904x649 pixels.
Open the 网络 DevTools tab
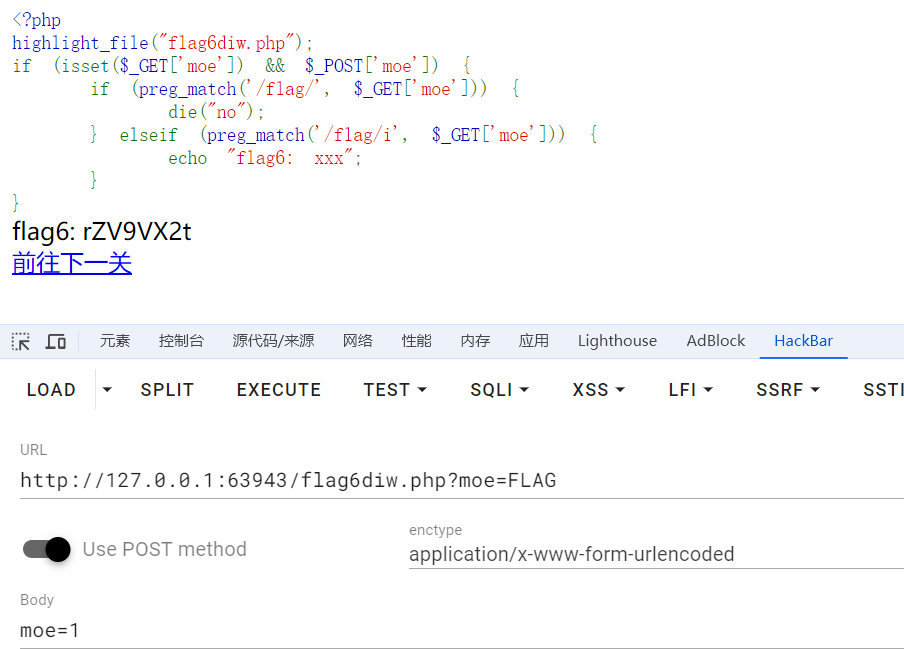pyautogui.click(x=358, y=341)
